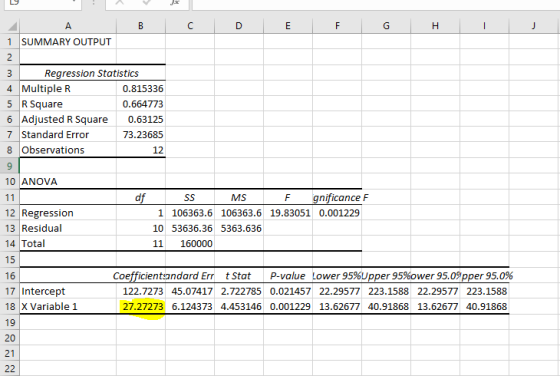
Task: Select column D header
Action: 239,26
